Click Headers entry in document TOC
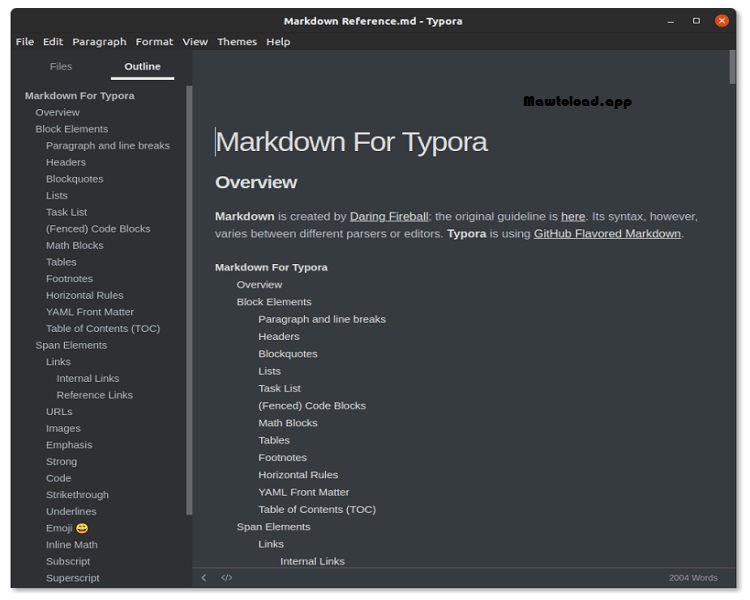 (x=279, y=337)
